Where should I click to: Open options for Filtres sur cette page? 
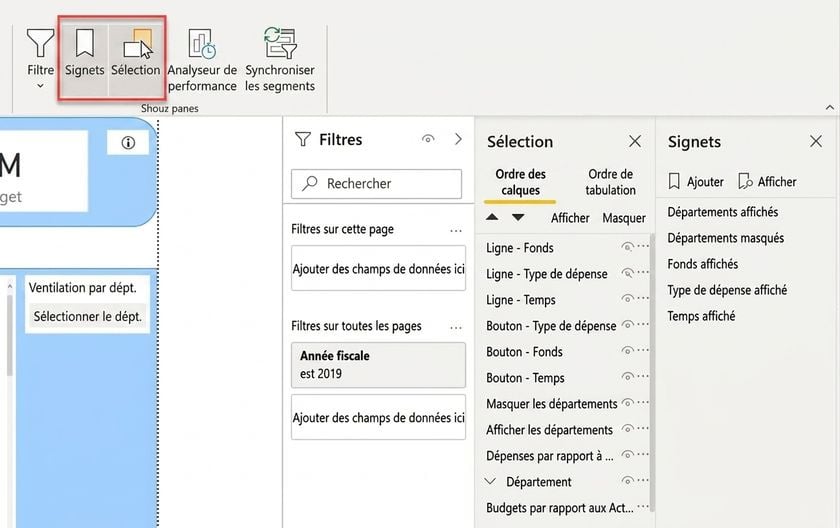tap(456, 231)
